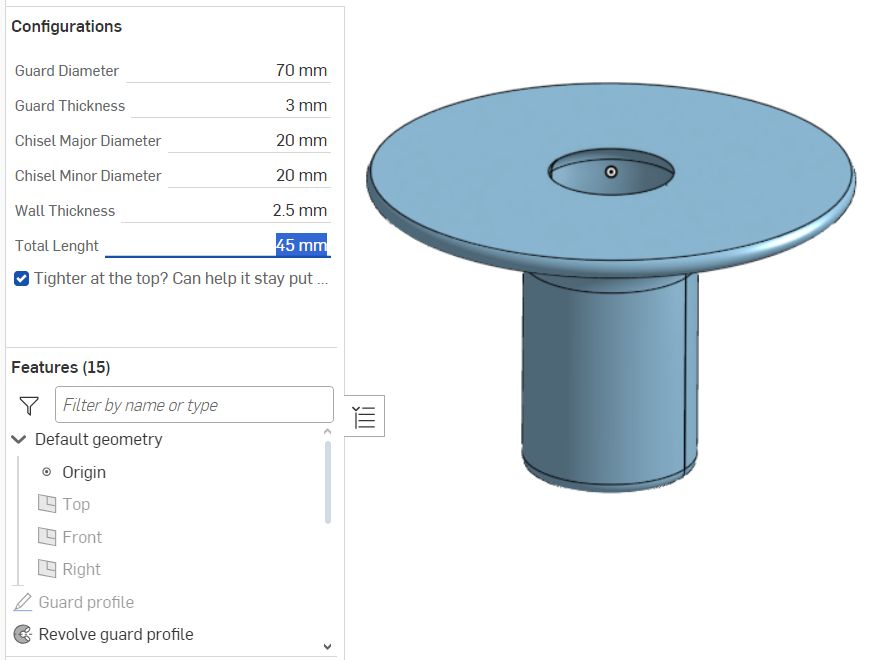Click the 'Default geometry' label
The height and width of the screenshot is (660, 884).
click(99, 439)
